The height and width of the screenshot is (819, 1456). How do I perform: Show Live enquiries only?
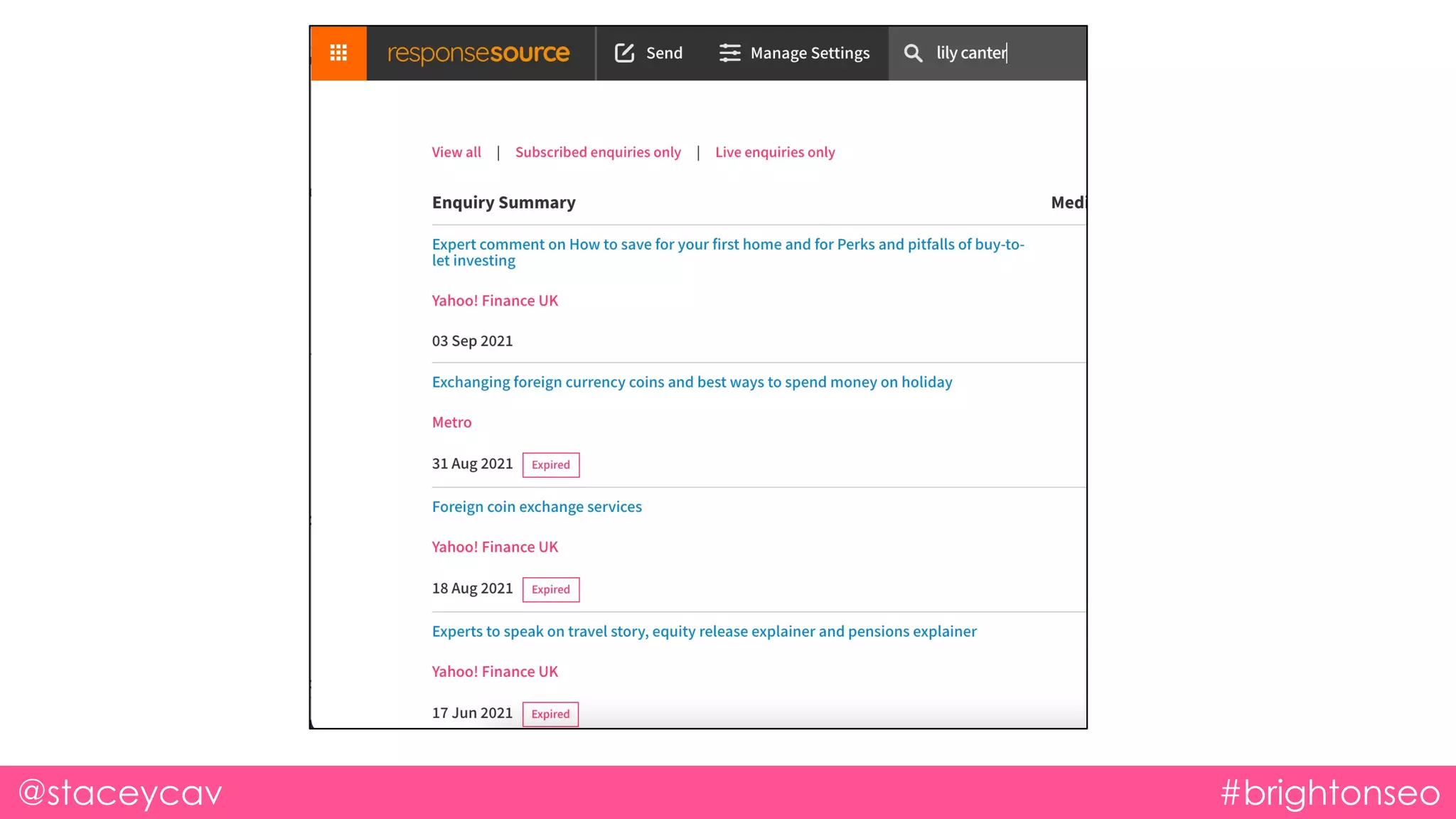coord(775,152)
